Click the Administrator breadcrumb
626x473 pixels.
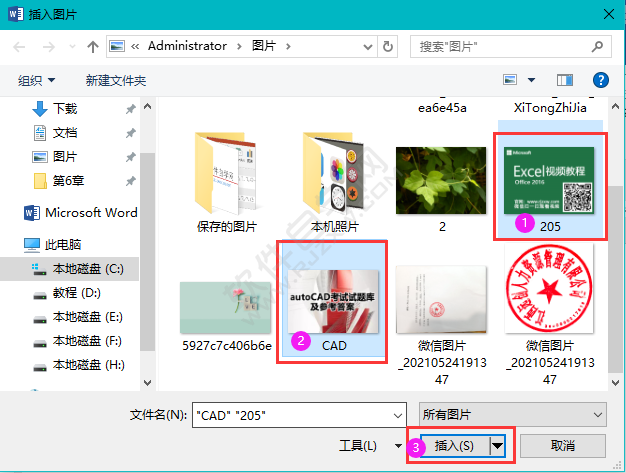click(x=187, y=46)
